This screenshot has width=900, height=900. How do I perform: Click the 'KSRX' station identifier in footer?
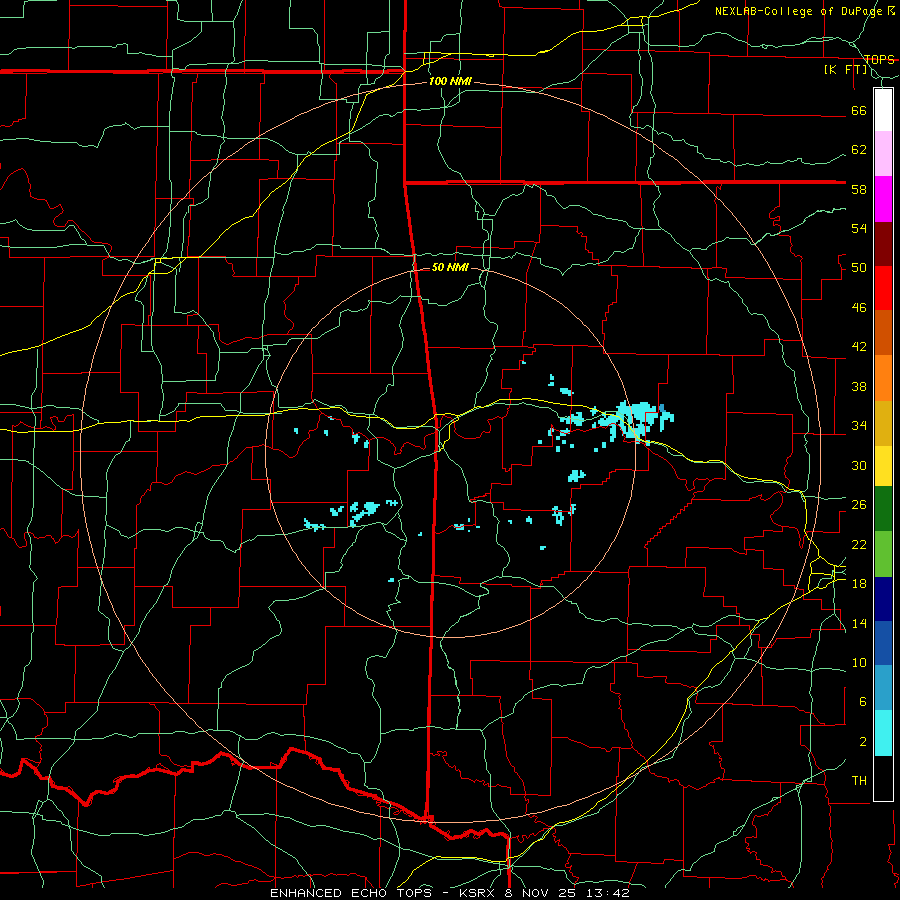pos(478,893)
